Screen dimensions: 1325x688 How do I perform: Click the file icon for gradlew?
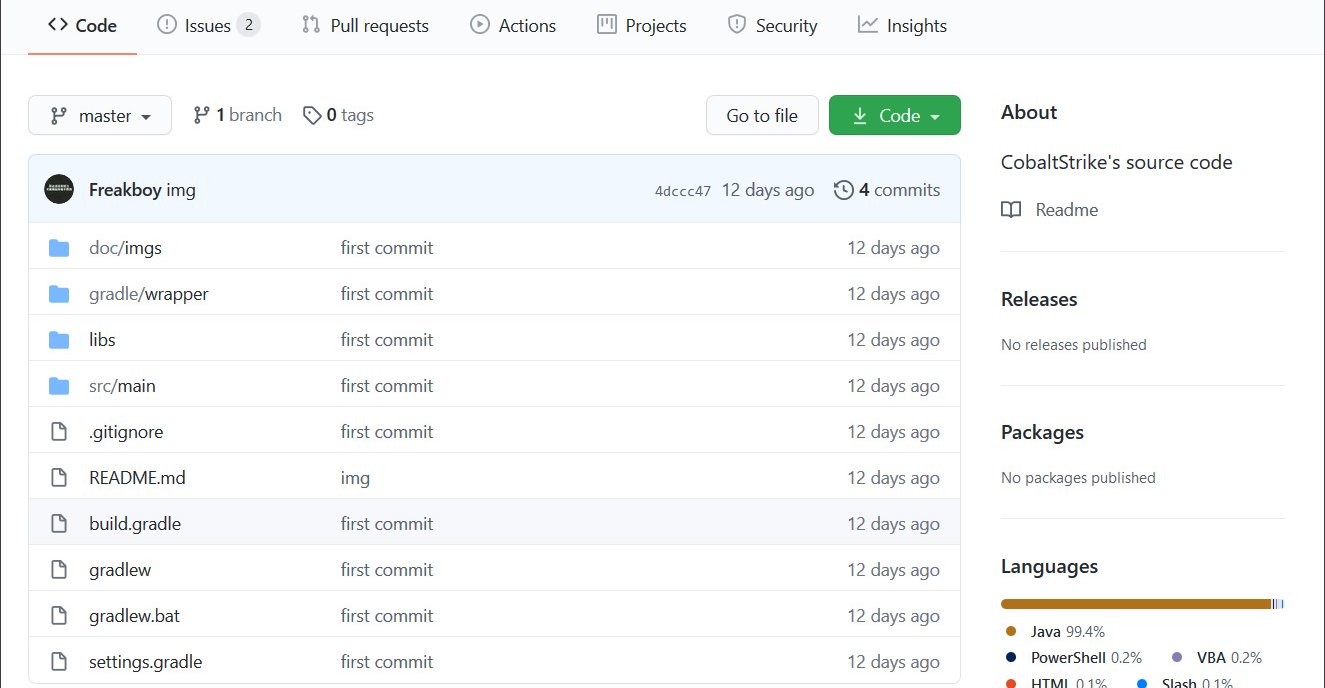click(x=59, y=570)
